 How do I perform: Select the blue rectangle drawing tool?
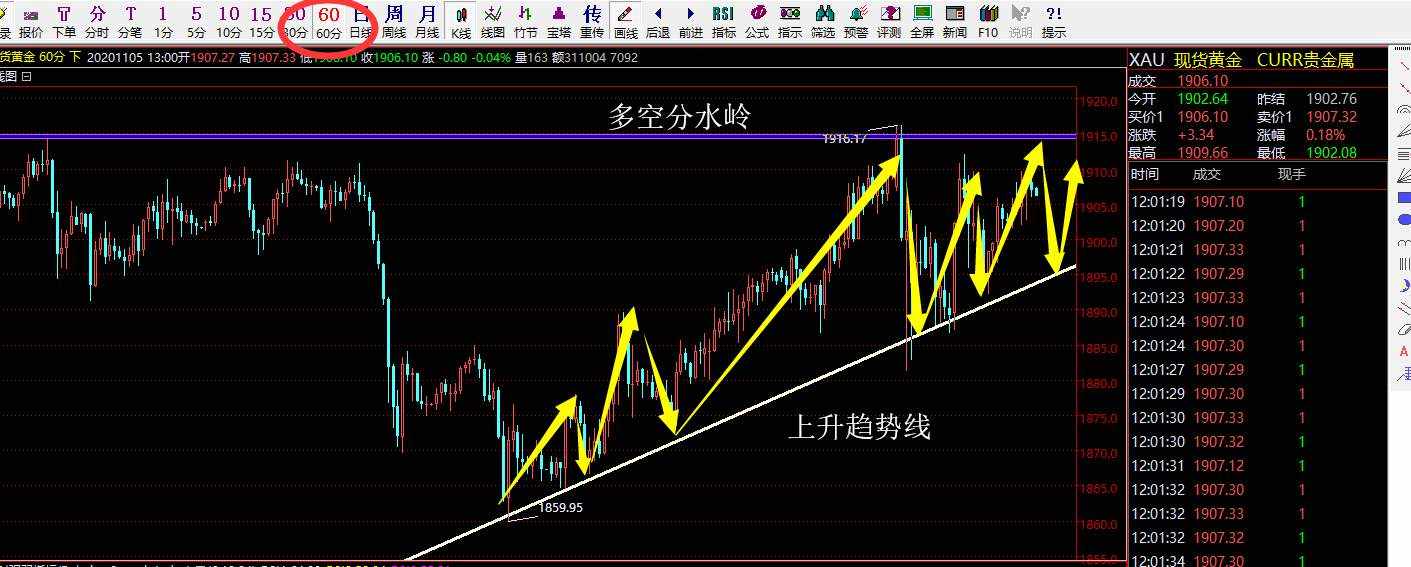coord(1404,198)
